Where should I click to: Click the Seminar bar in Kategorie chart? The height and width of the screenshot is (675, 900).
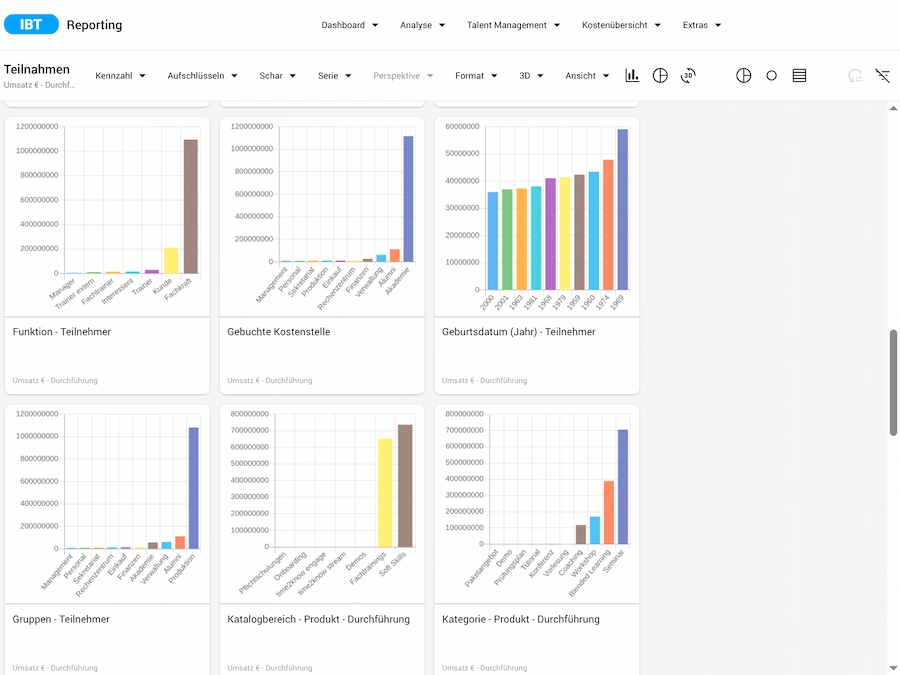coord(623,487)
